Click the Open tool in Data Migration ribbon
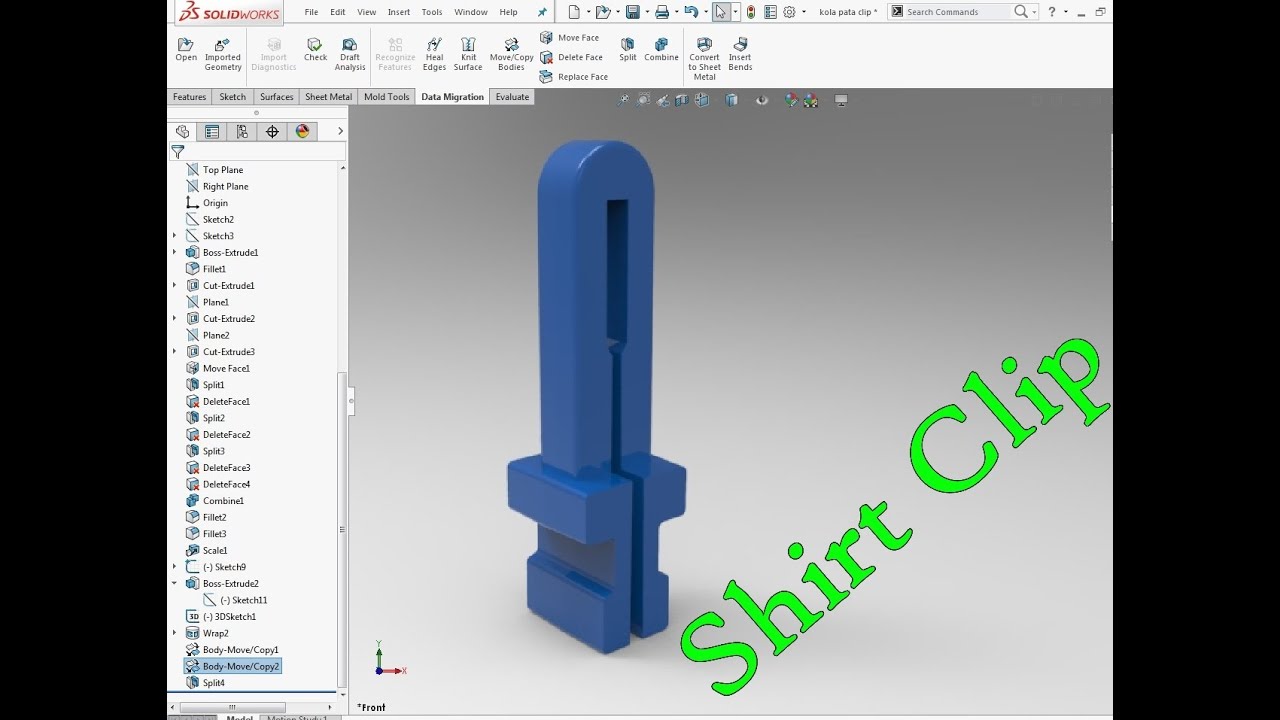 (x=186, y=50)
